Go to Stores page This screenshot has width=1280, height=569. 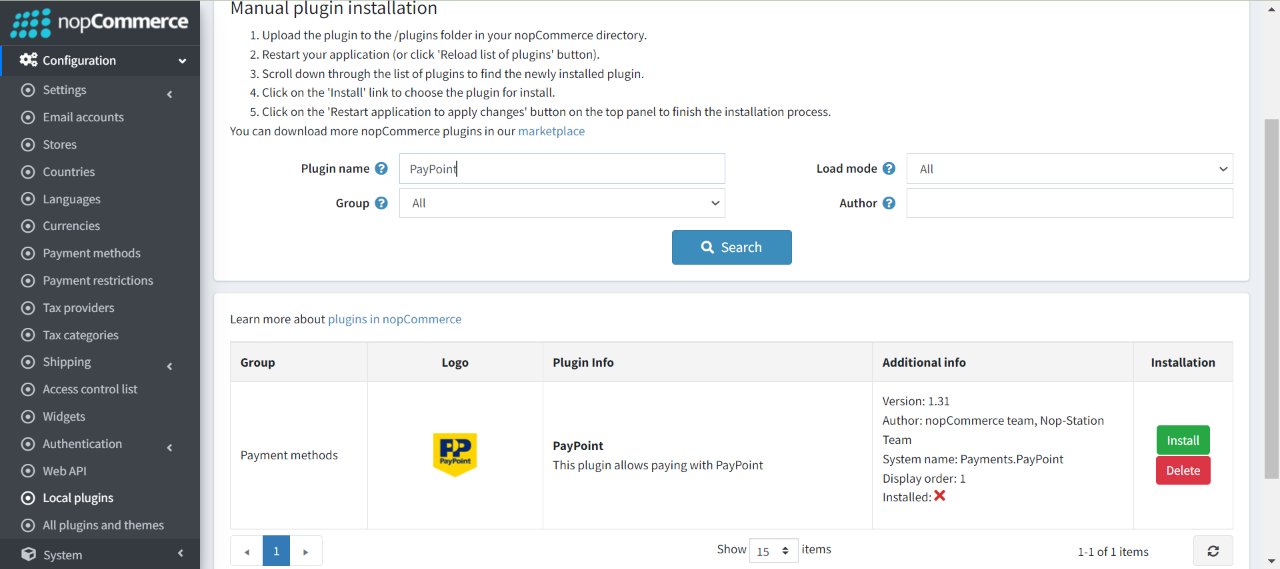(60, 145)
